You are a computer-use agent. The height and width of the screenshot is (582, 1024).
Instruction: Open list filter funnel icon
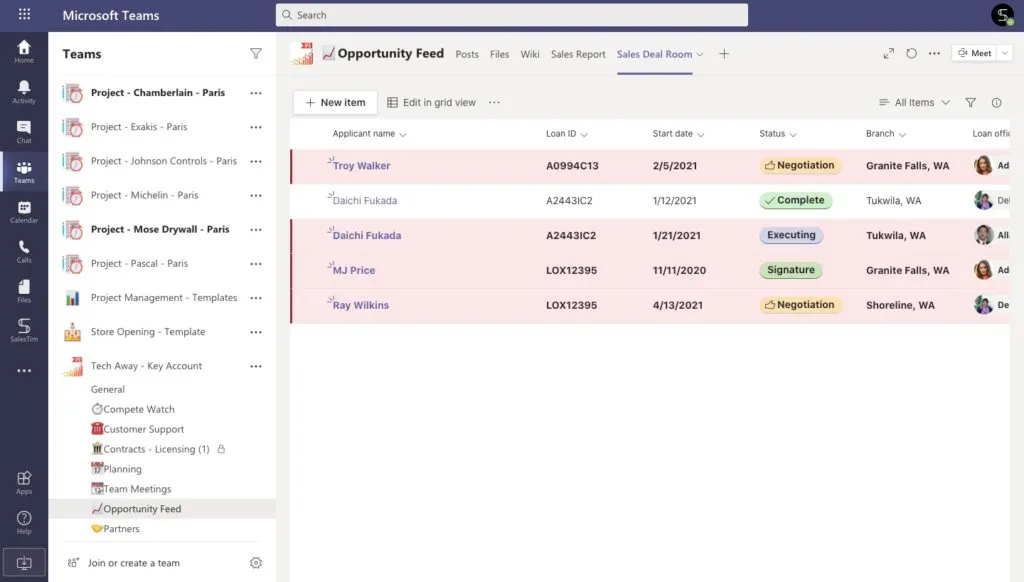[x=970, y=103]
